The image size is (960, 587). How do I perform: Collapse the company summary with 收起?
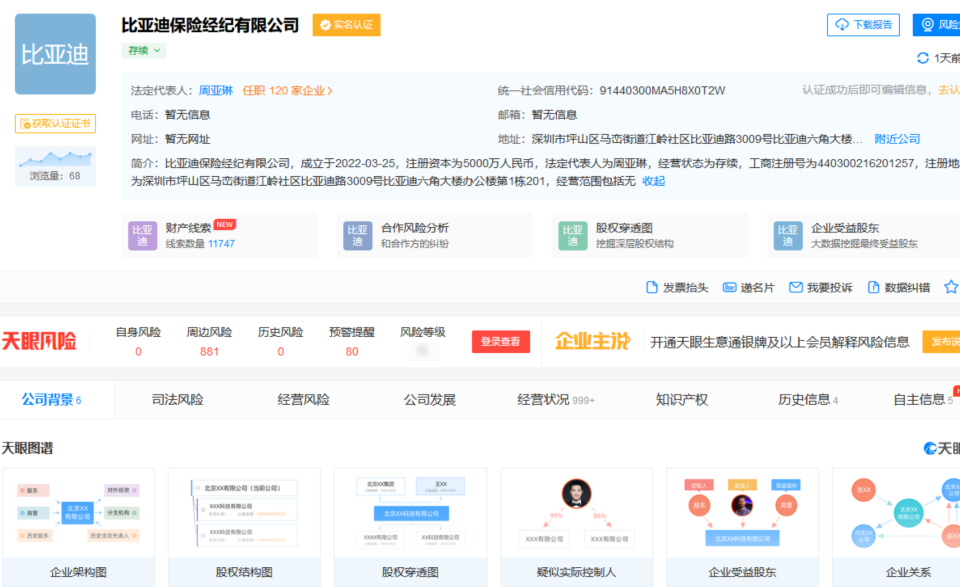[653, 181]
